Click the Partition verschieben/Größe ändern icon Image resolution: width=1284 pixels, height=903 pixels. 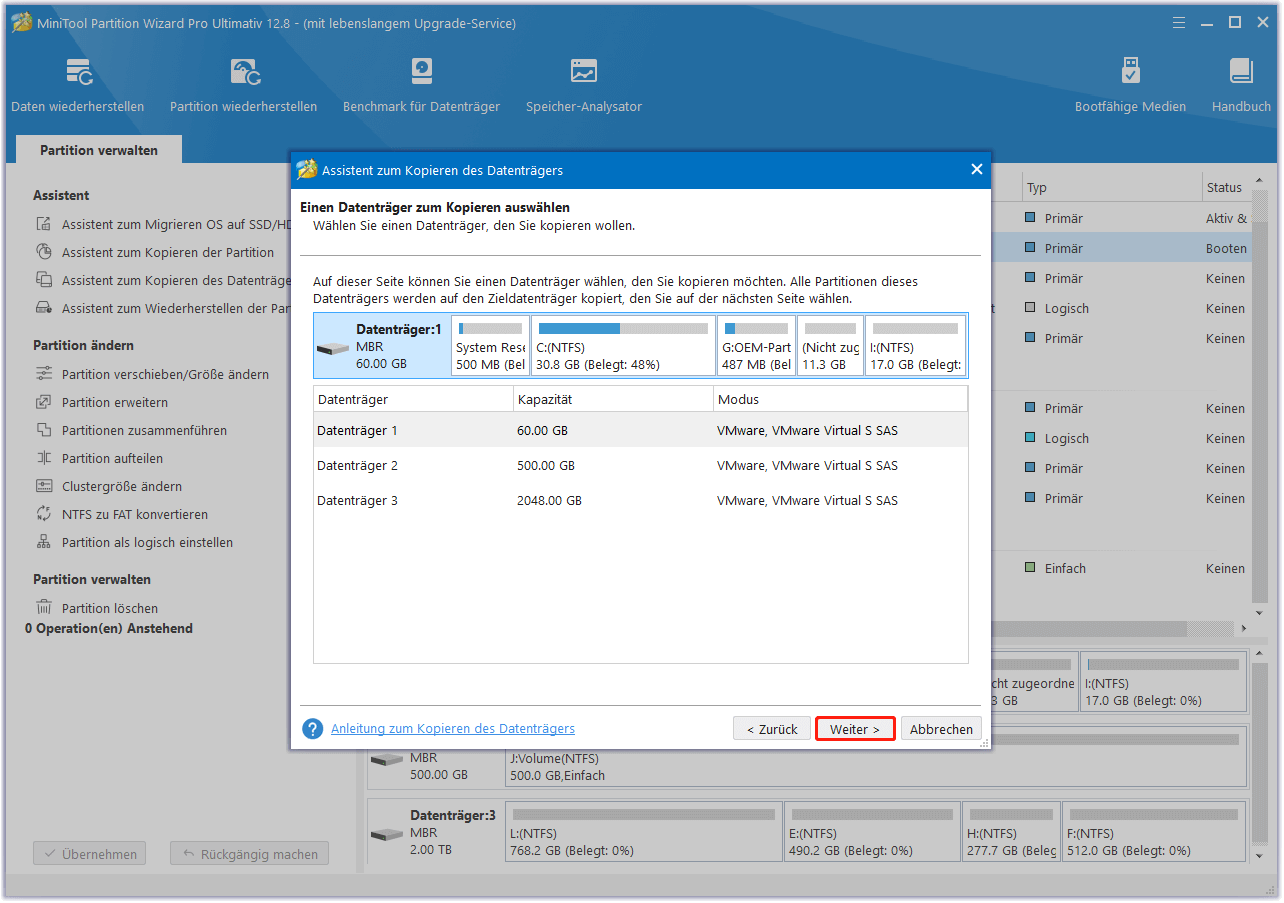pos(44,374)
